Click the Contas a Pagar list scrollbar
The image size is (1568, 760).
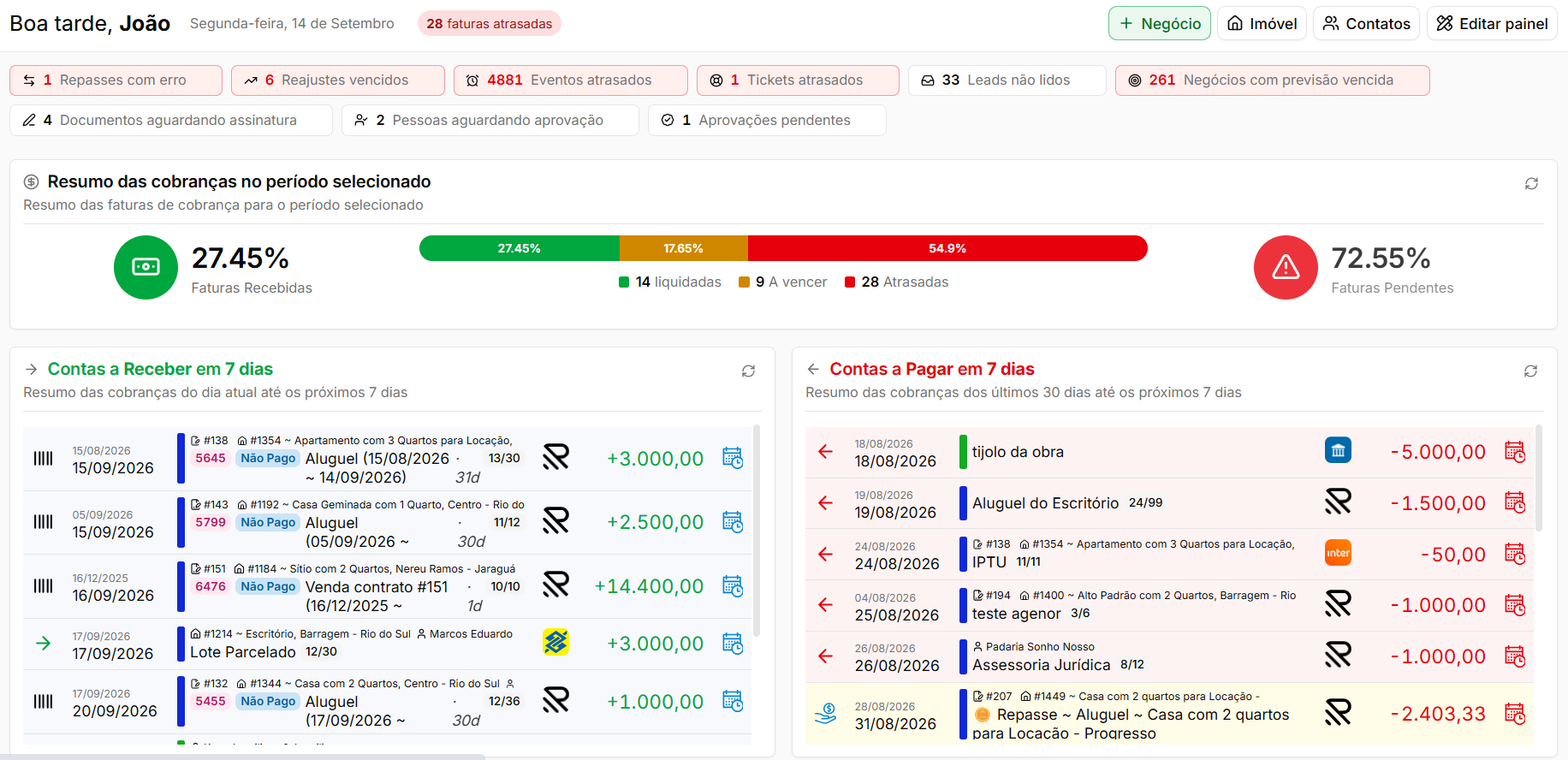click(x=1539, y=479)
